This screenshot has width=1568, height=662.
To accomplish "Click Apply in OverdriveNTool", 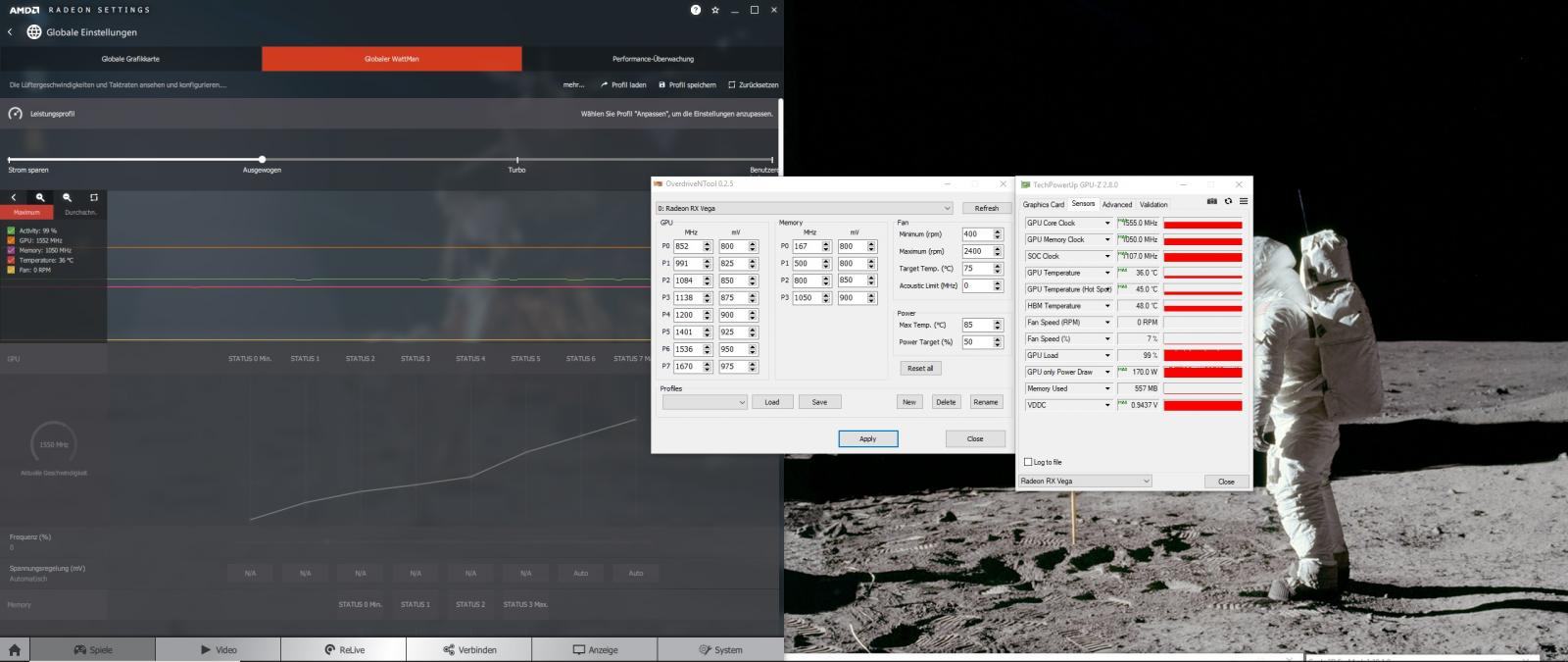I will click(868, 438).
